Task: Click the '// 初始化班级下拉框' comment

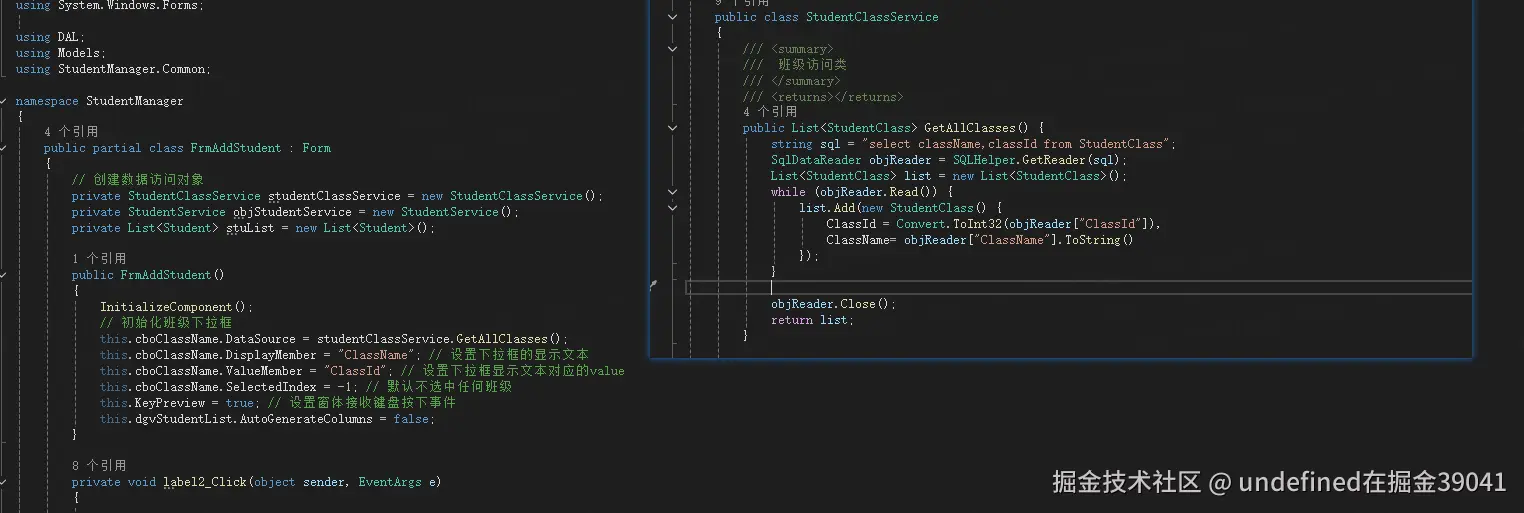Action: coord(166,323)
